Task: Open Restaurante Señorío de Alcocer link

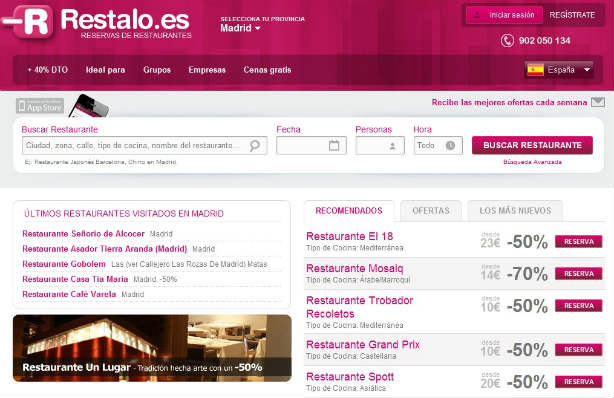Action: [x=83, y=233]
